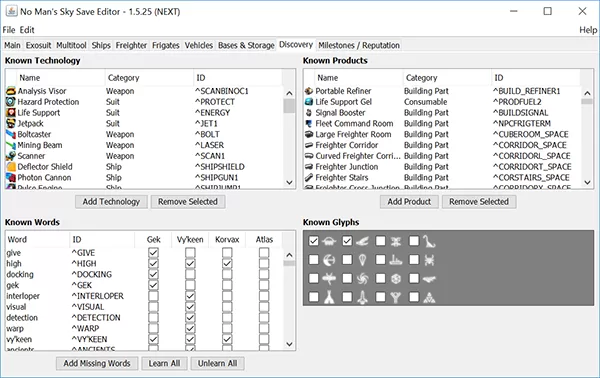This screenshot has height=378, width=600.
Task: Click the Hazard Protection icon
Action: (x=11, y=102)
